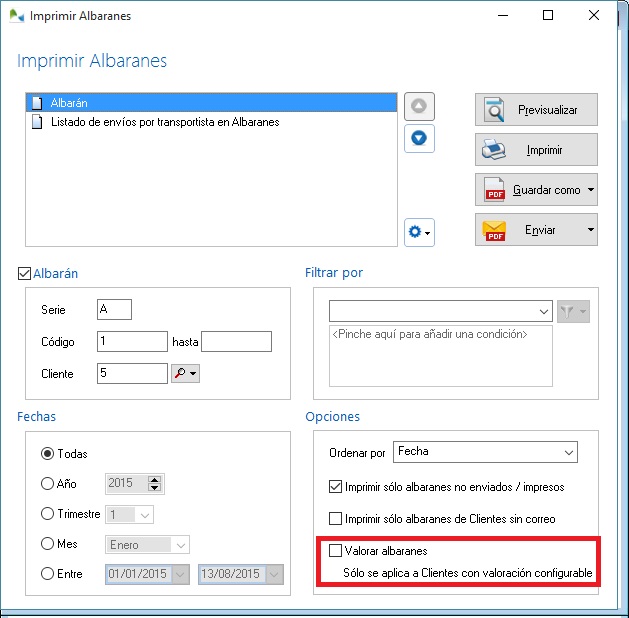Uncheck Imprimir sólo albaranes no enviados
629x618 pixels.
pyautogui.click(x=336, y=487)
